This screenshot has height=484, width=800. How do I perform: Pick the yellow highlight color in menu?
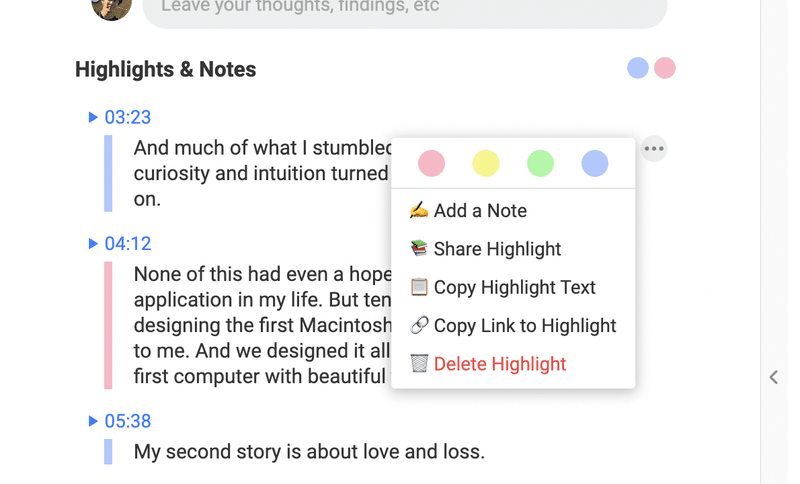485,163
